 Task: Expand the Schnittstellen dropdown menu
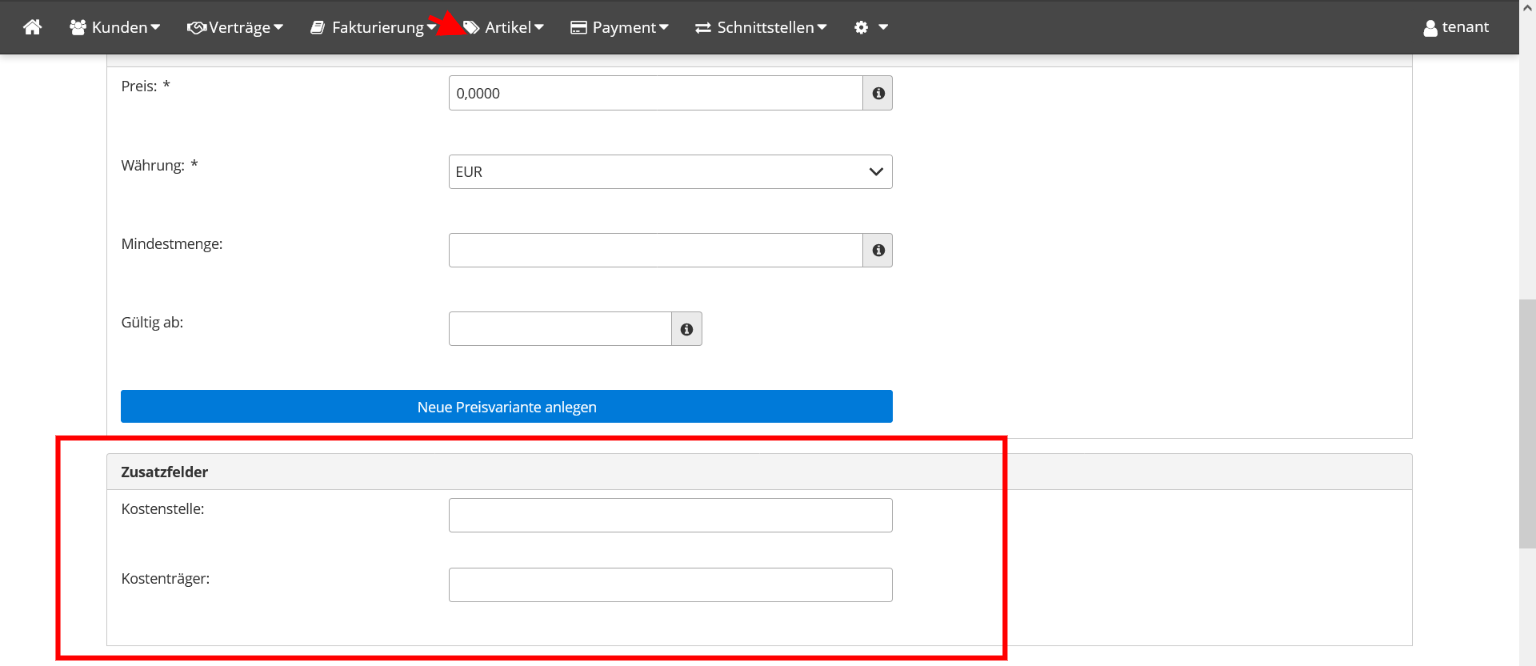coord(762,27)
